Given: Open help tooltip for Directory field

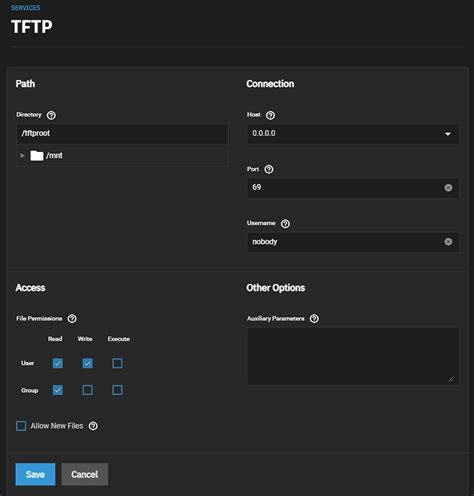Looking at the screenshot, I should point(51,115).
